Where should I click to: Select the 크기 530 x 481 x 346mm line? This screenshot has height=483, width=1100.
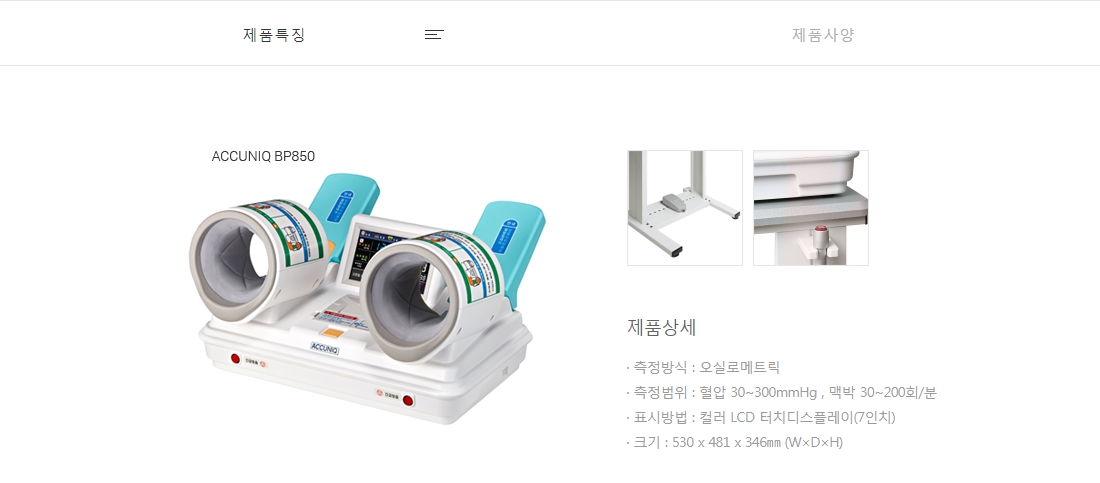click(x=735, y=442)
